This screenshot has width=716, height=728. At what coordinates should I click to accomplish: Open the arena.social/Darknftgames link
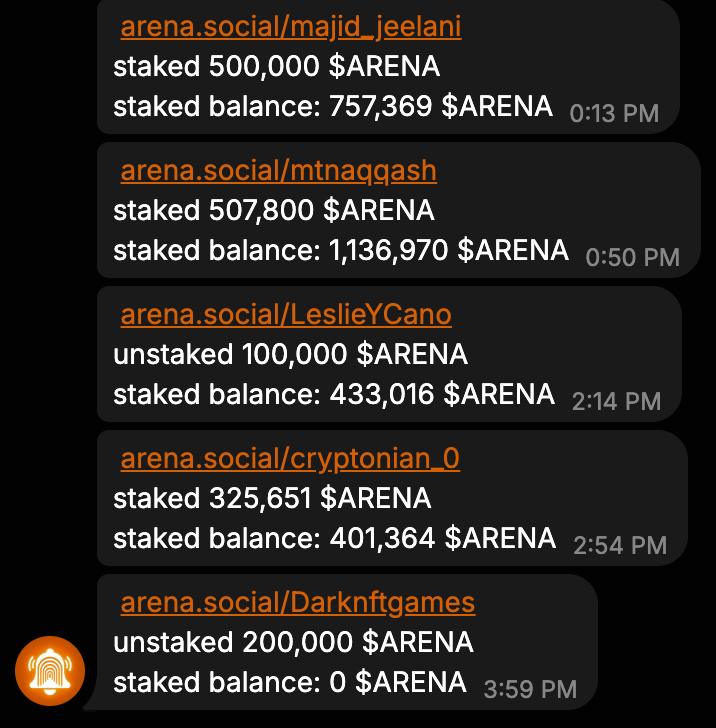click(x=297, y=603)
